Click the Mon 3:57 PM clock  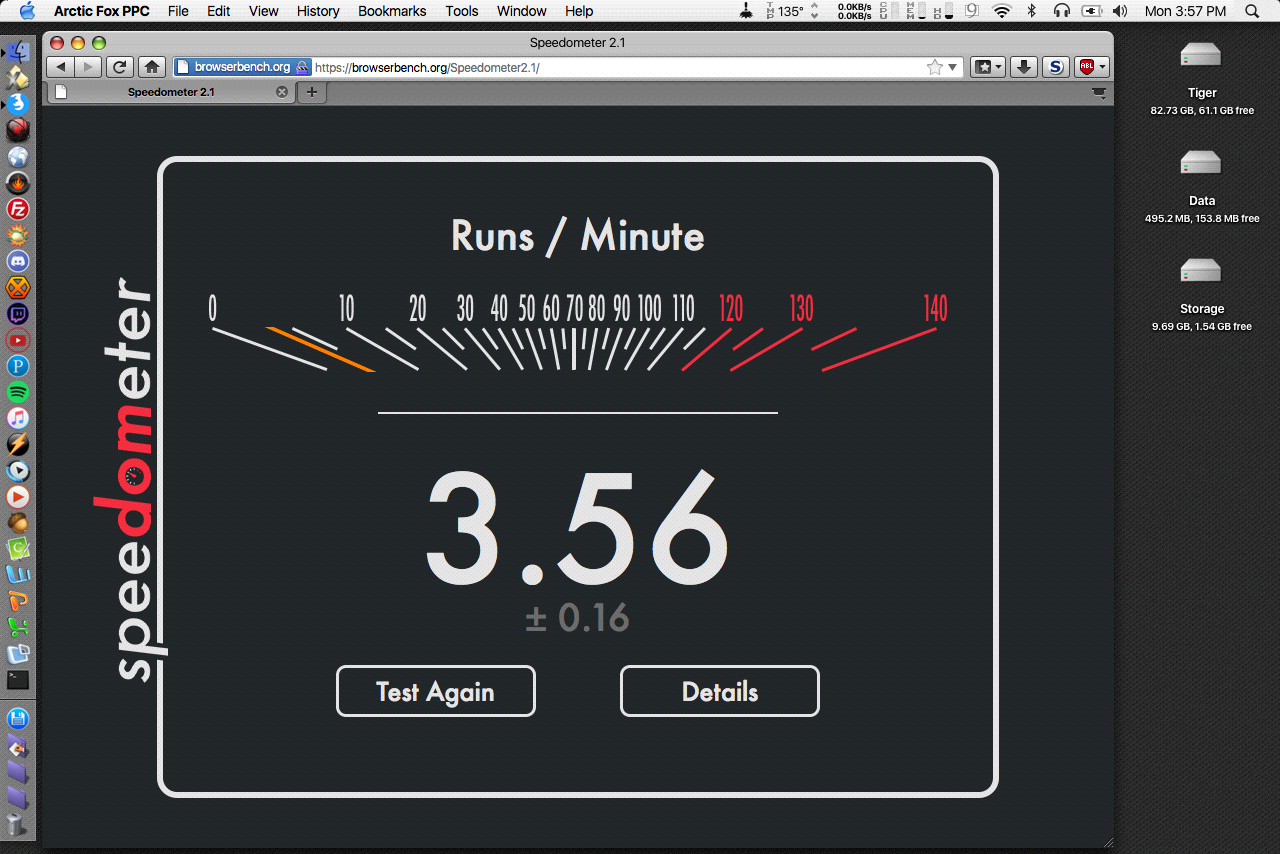(x=1185, y=11)
